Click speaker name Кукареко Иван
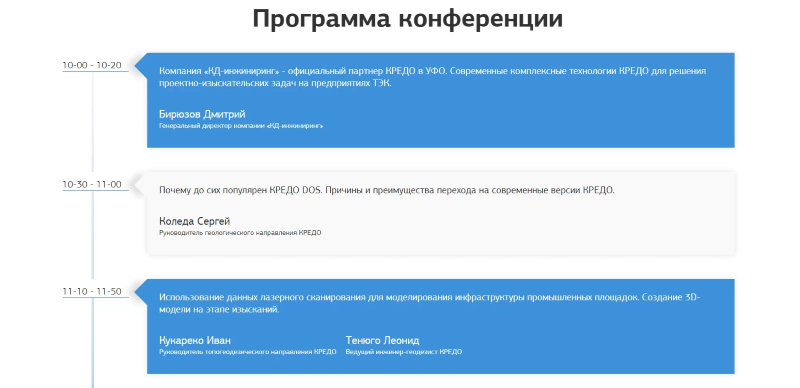The height and width of the screenshot is (388, 800). point(195,341)
